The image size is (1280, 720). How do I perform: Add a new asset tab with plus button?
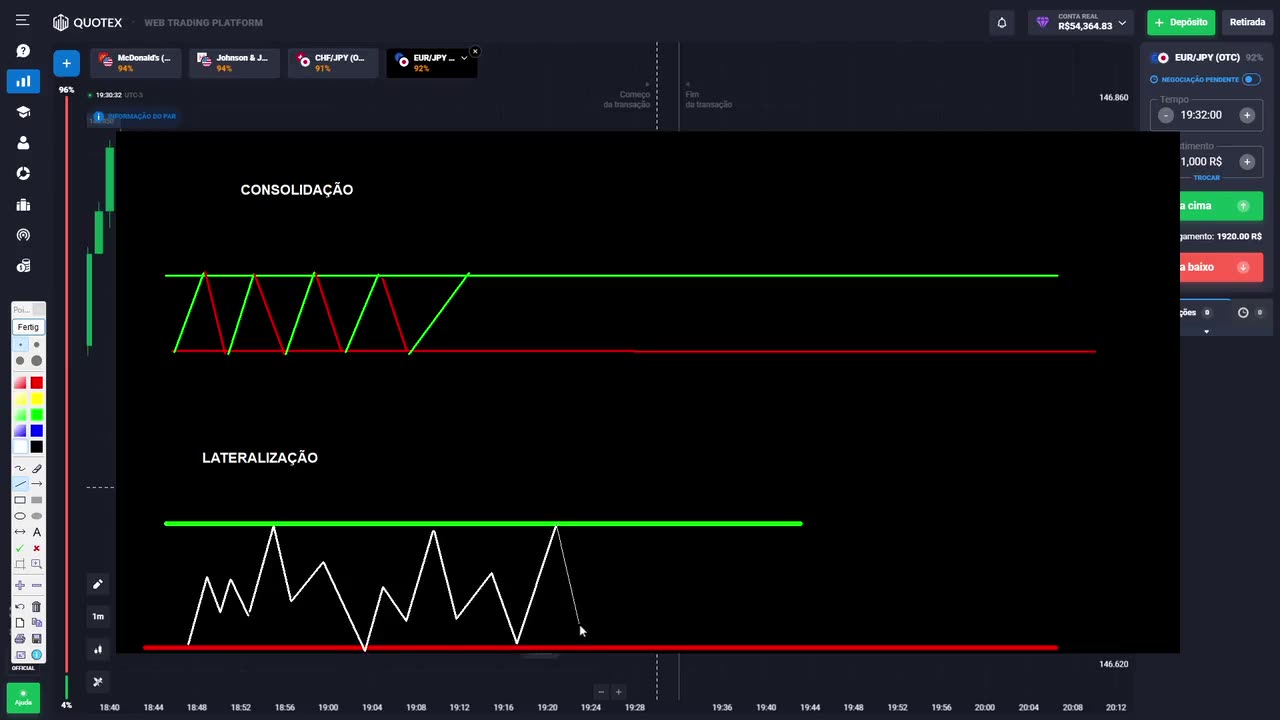tap(66, 63)
